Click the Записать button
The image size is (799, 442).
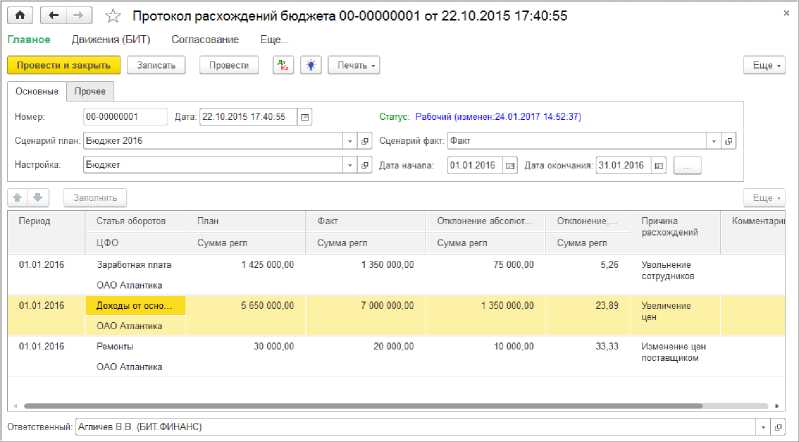point(157,65)
